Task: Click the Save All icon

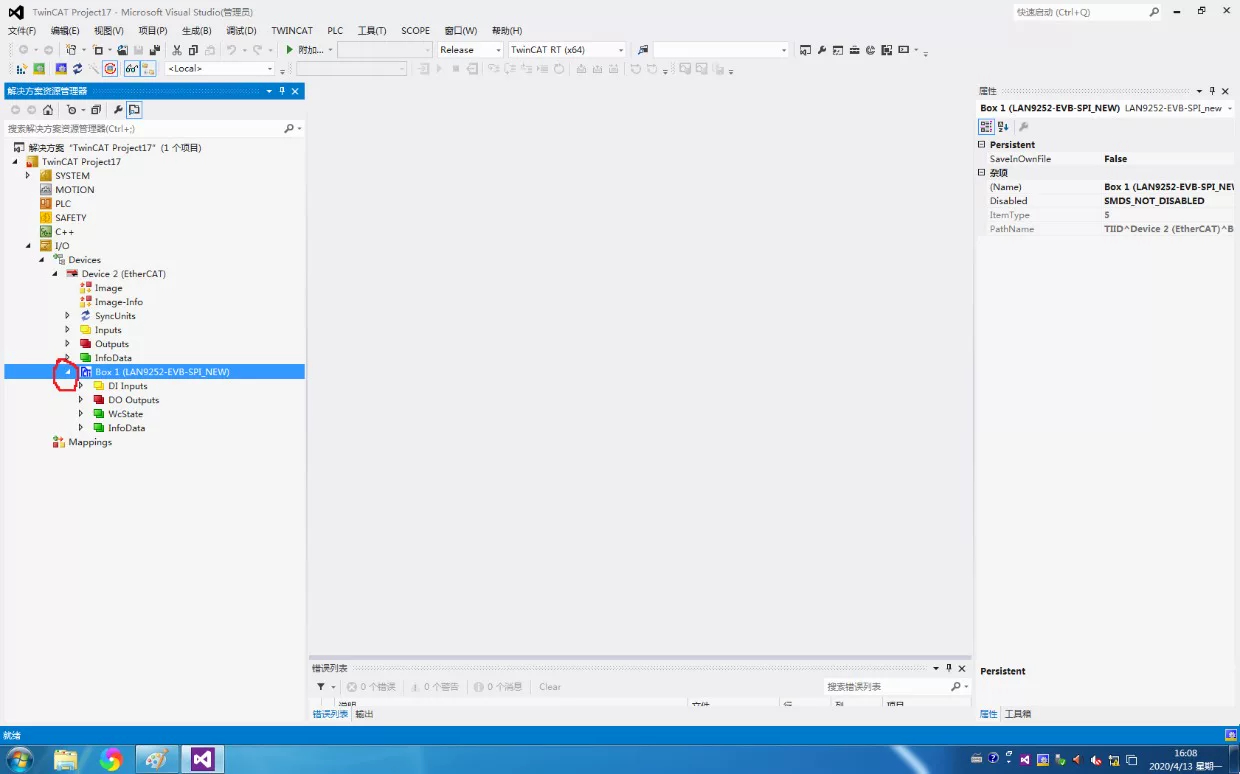Action: click(x=155, y=50)
